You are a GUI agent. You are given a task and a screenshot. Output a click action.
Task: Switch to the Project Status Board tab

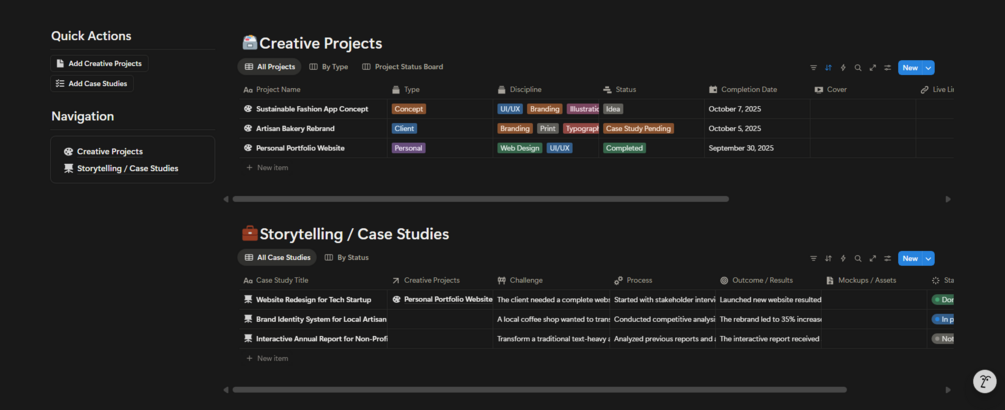point(402,67)
